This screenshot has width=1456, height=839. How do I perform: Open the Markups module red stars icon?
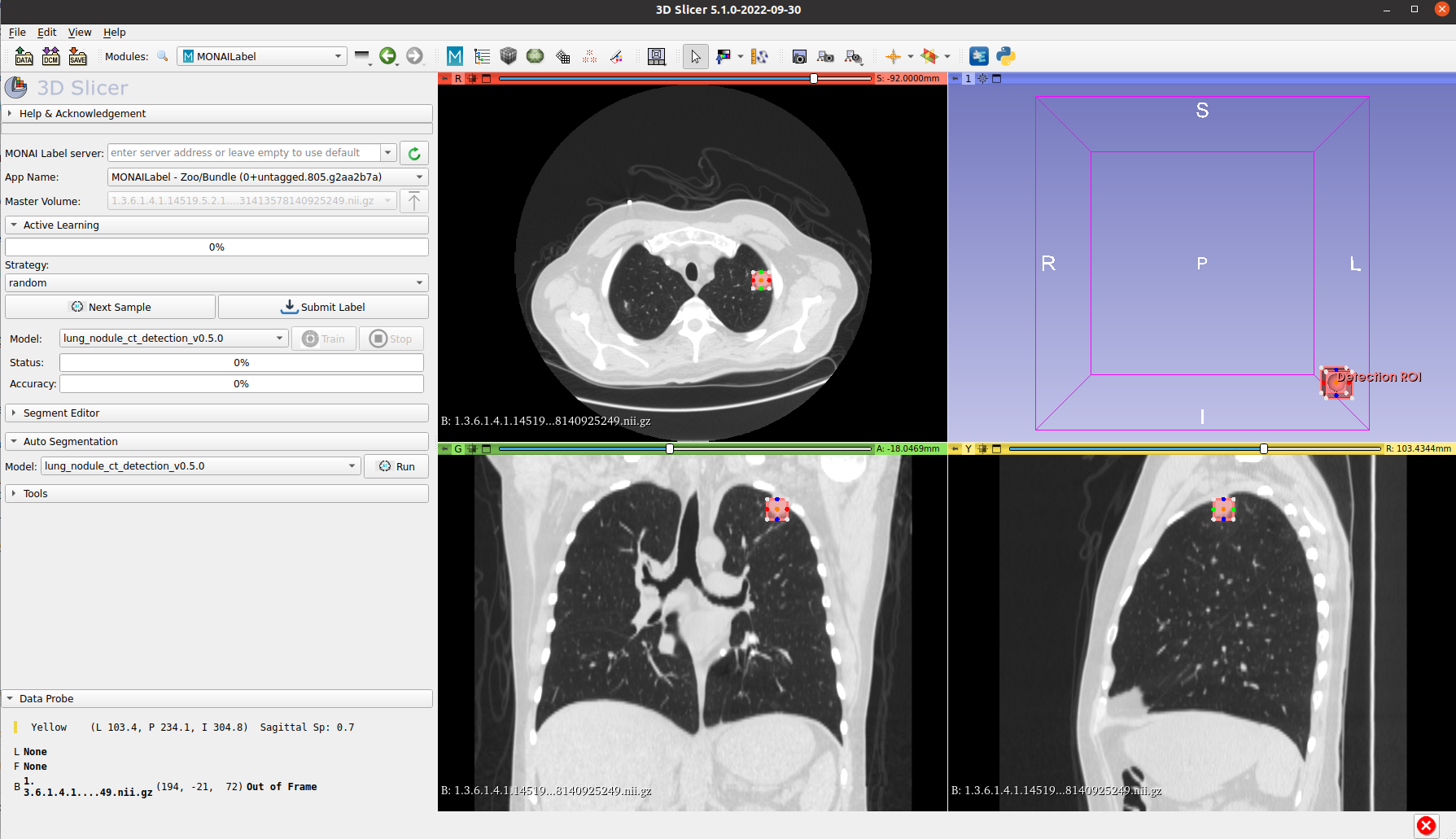589,56
